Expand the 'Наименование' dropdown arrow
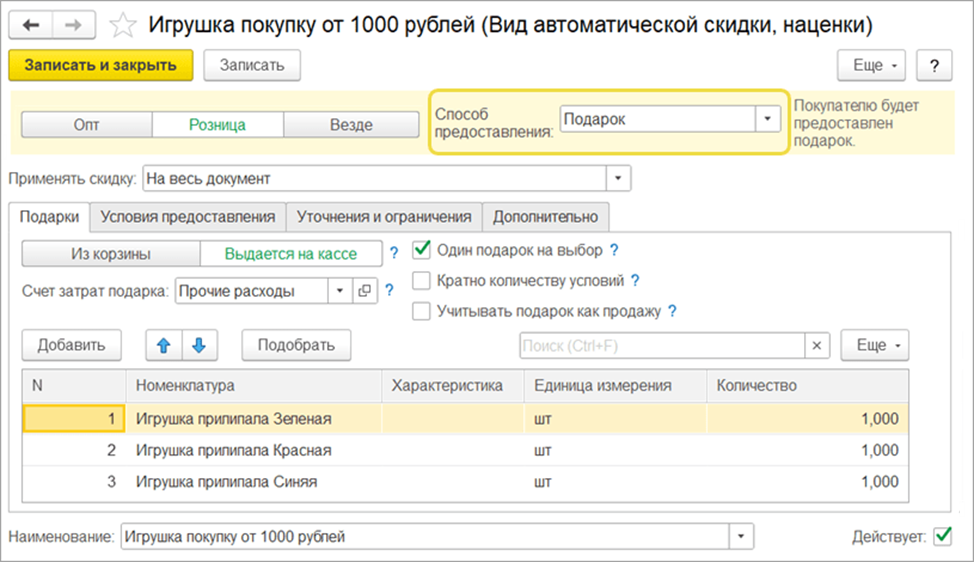 tap(741, 537)
